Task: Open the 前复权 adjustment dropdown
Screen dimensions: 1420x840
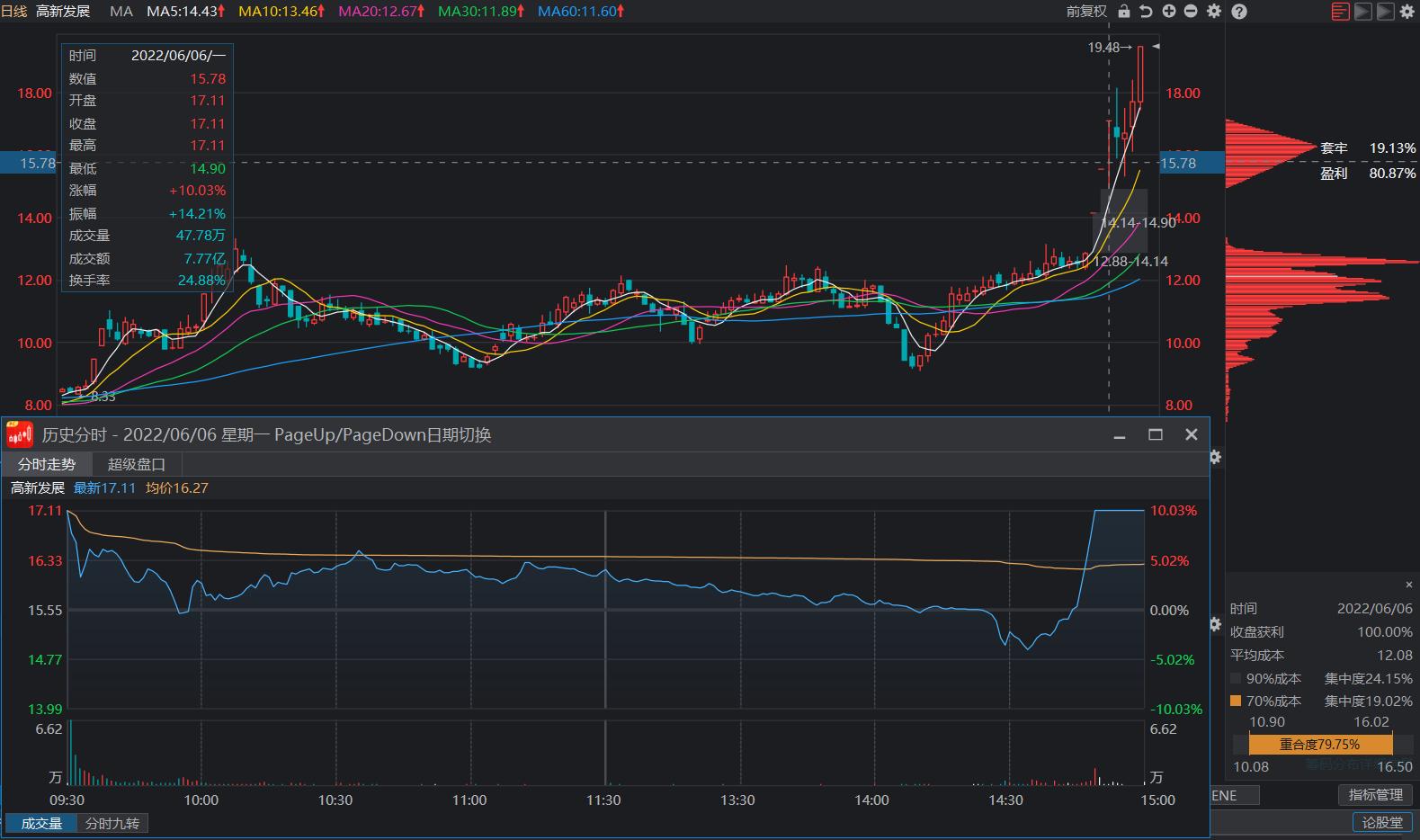Action: [x=1086, y=12]
